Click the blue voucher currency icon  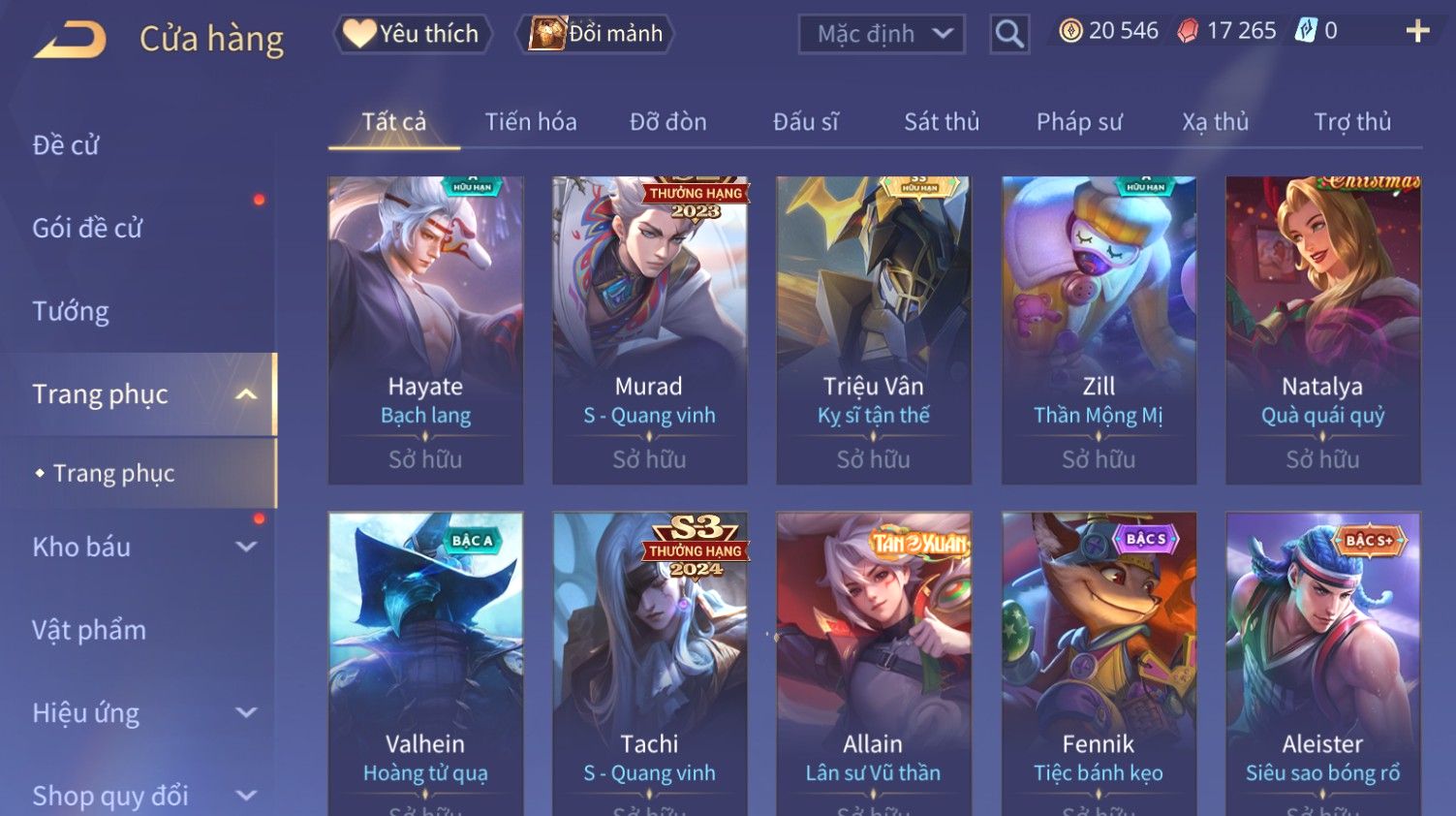click(x=1306, y=31)
